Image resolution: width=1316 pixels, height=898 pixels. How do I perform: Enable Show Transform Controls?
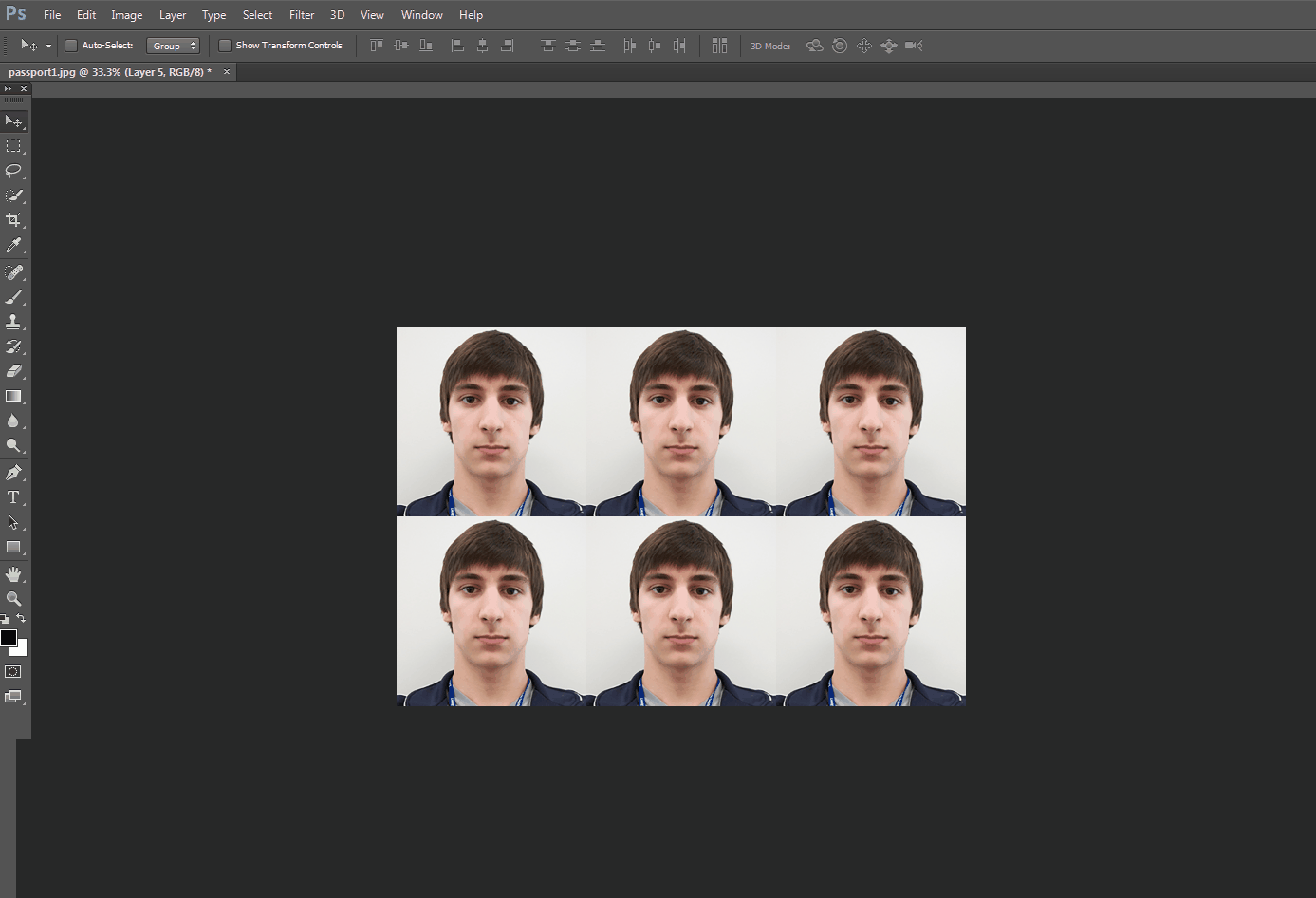coord(225,45)
